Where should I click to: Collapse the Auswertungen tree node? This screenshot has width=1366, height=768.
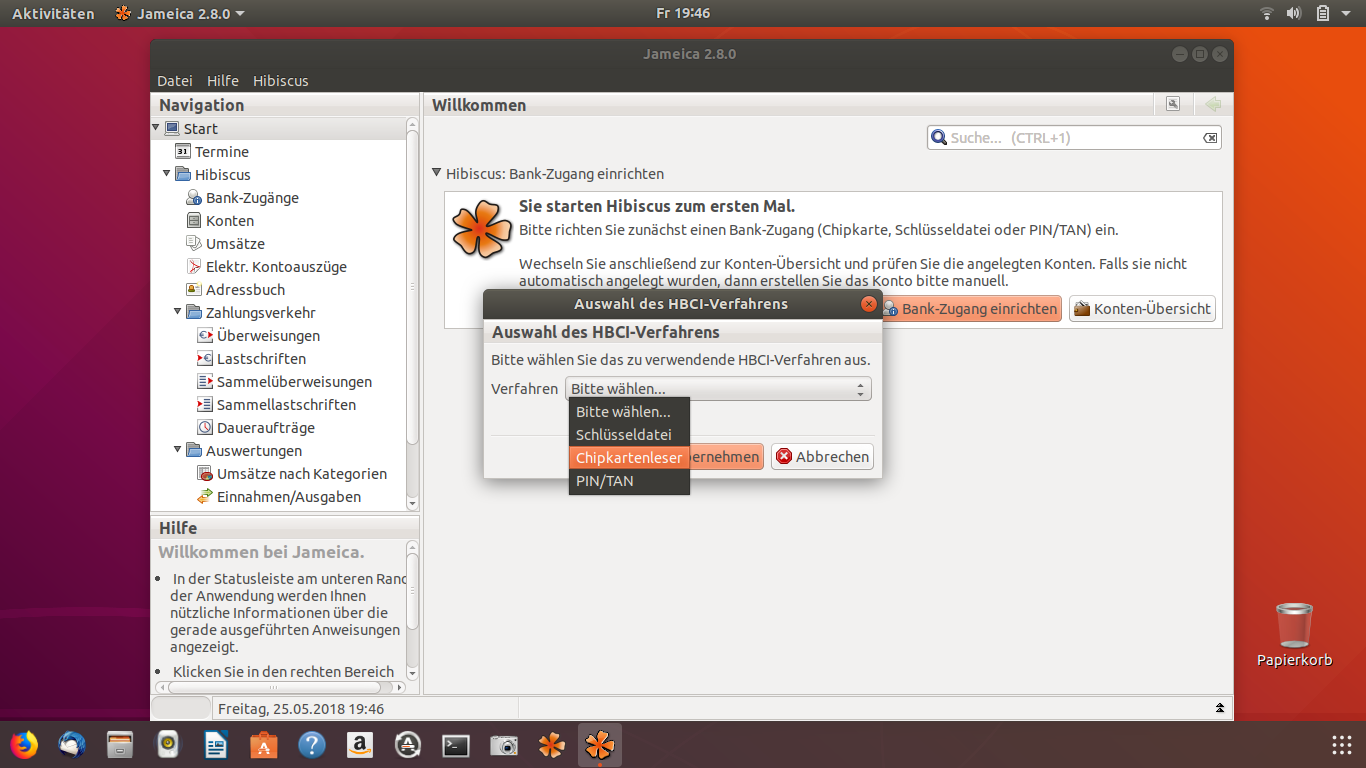pyautogui.click(x=178, y=449)
